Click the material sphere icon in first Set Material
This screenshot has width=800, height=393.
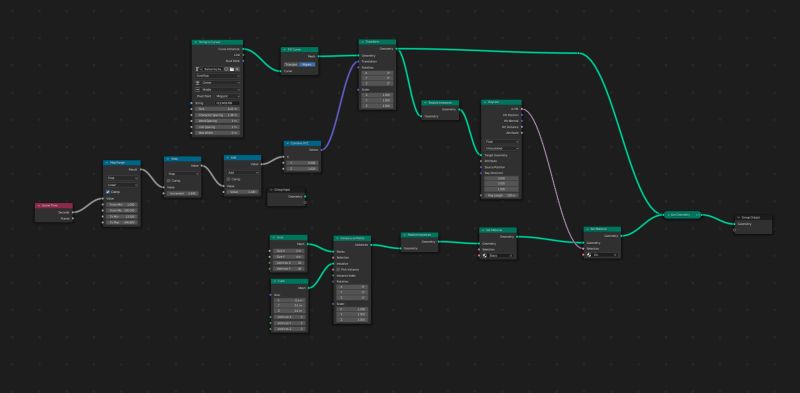485,255
